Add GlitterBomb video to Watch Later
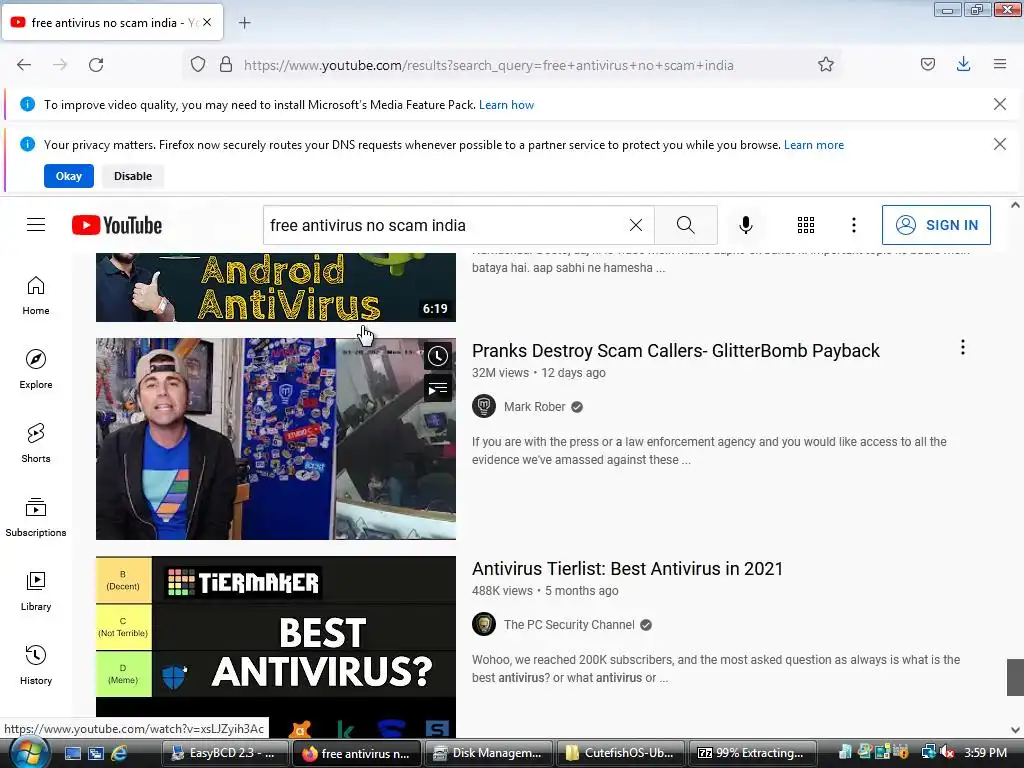 pos(438,357)
